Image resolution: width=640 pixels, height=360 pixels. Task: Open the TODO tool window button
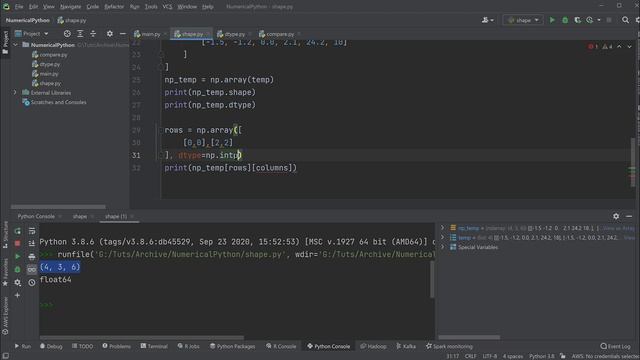82,346
